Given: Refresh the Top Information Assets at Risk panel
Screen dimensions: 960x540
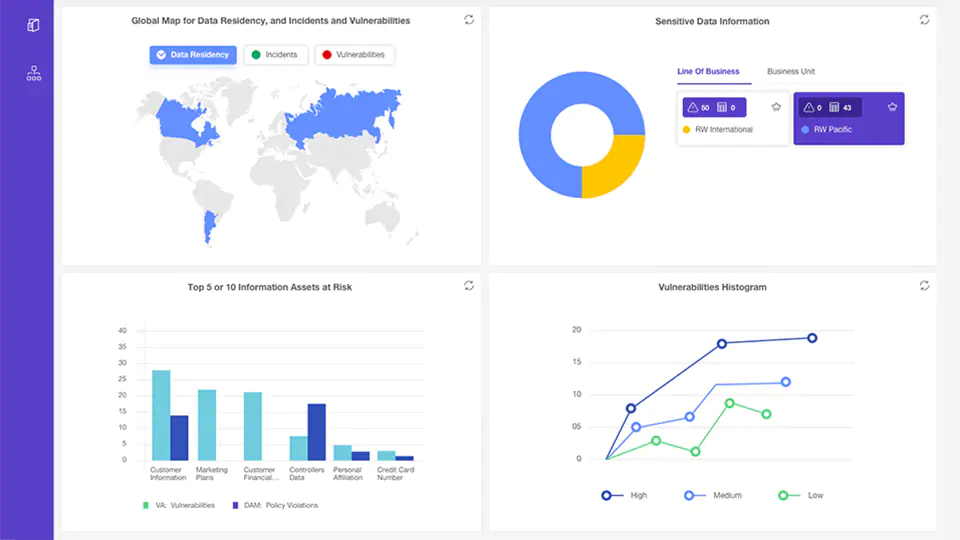Looking at the screenshot, I should click(469, 286).
